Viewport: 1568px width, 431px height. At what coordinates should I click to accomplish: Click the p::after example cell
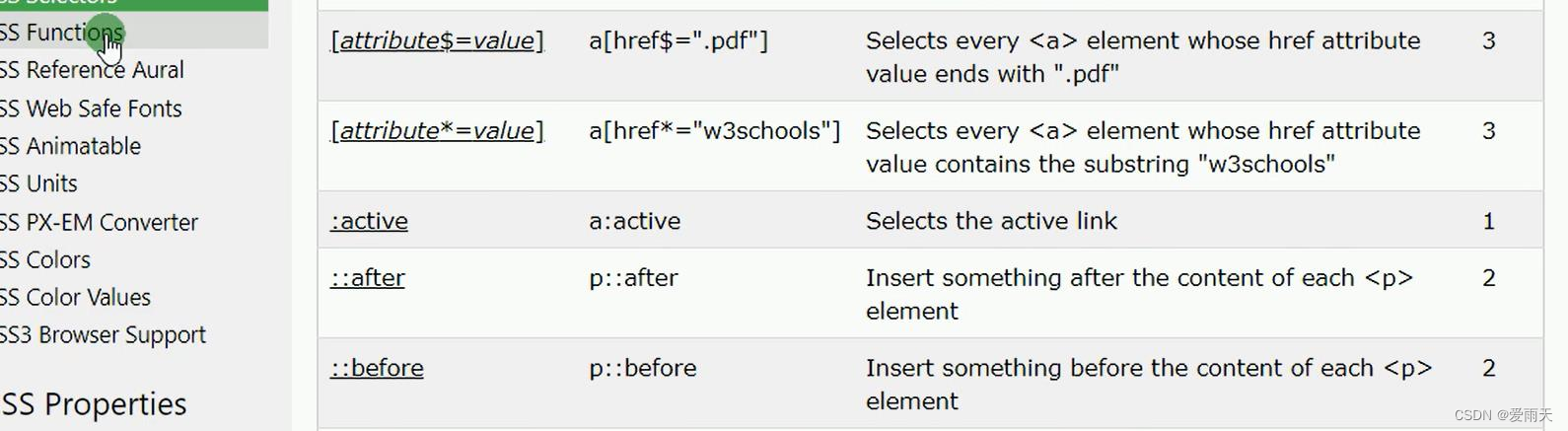coord(633,278)
